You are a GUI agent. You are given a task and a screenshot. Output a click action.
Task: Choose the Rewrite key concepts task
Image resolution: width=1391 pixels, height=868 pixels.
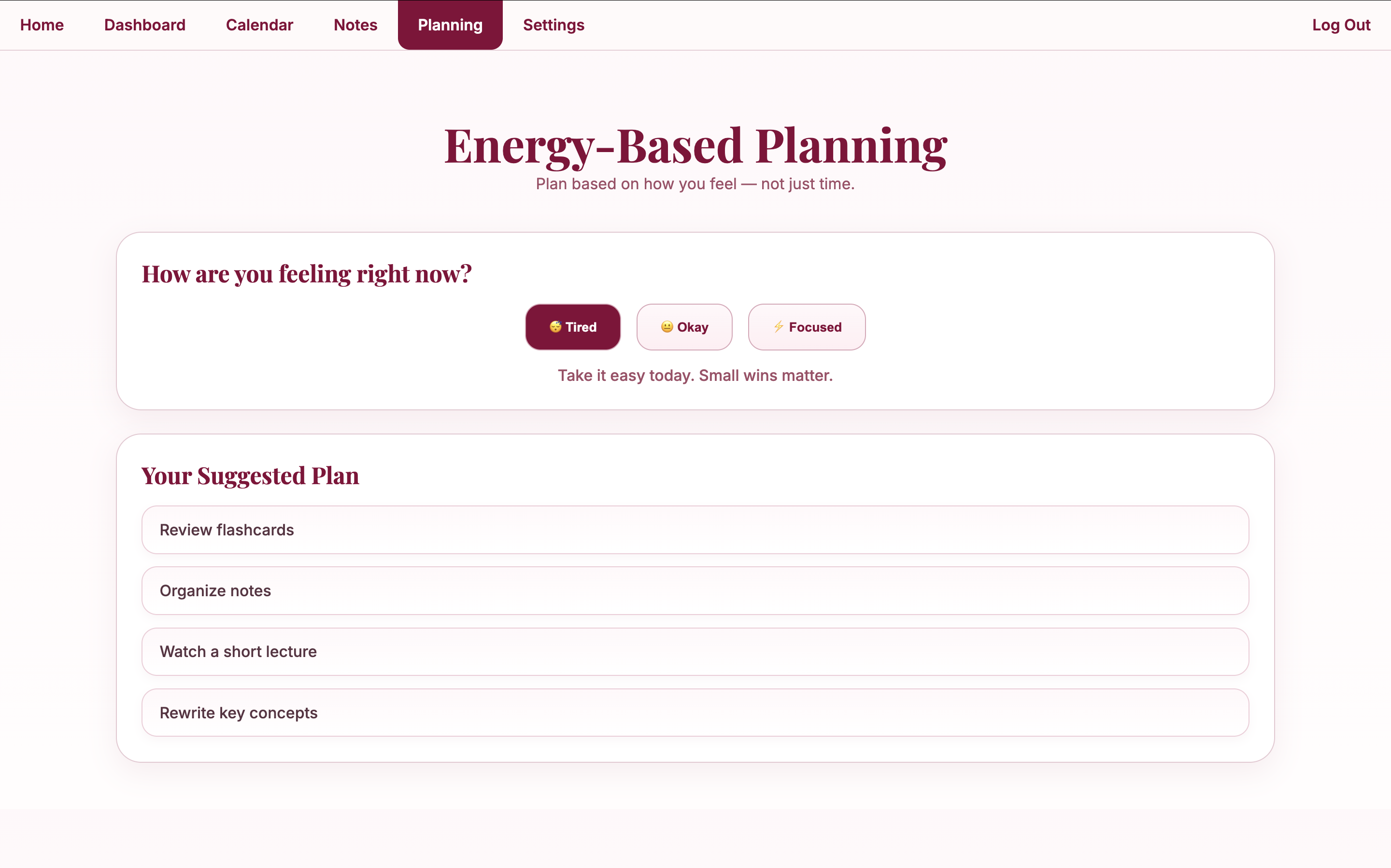(x=695, y=712)
